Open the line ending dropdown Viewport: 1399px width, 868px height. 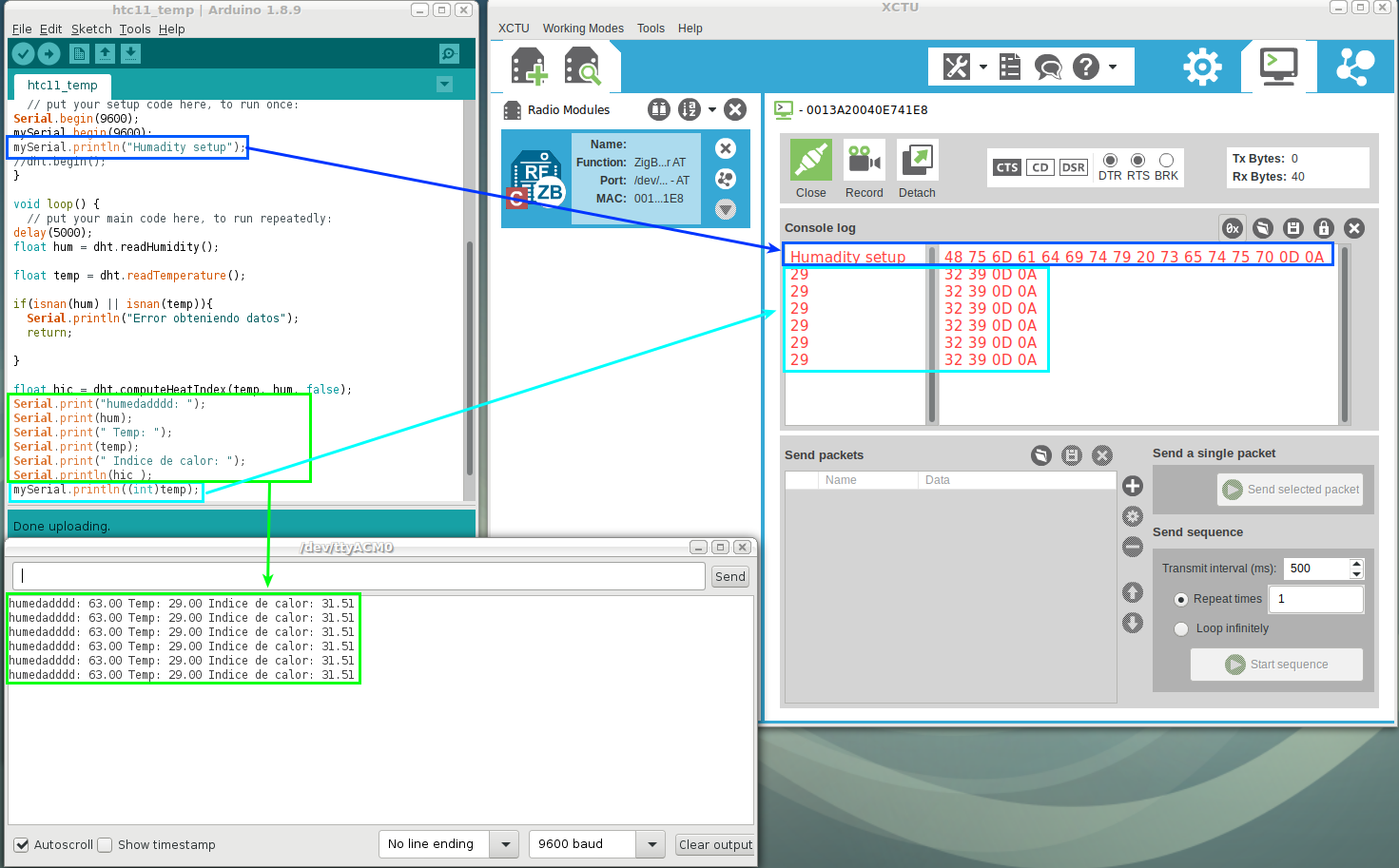pos(504,843)
